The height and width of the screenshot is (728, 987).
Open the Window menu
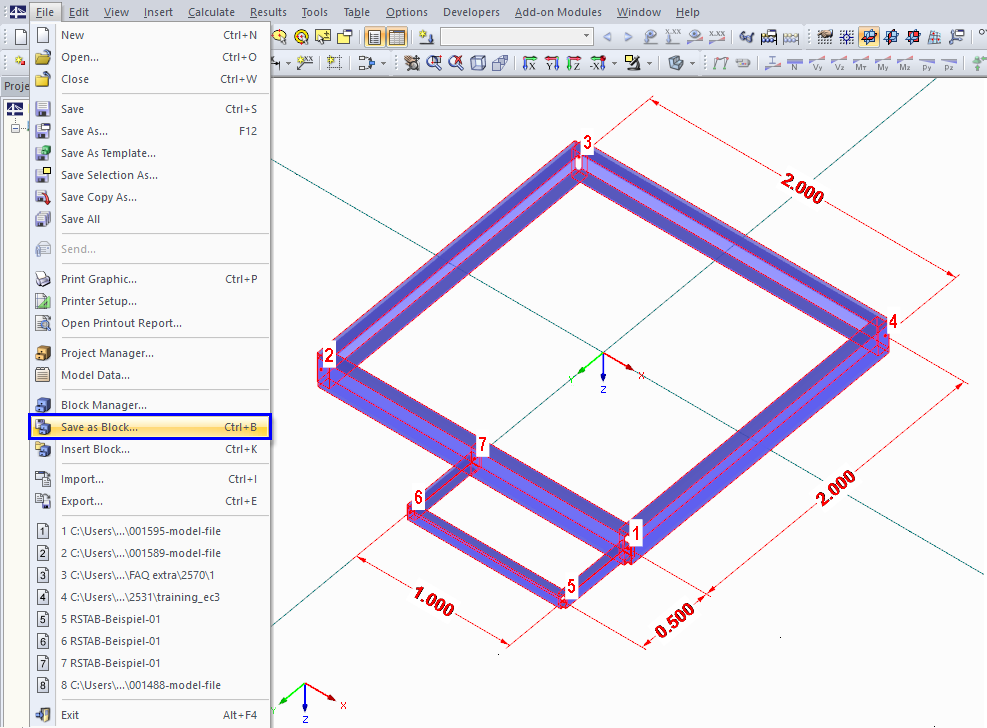(638, 12)
